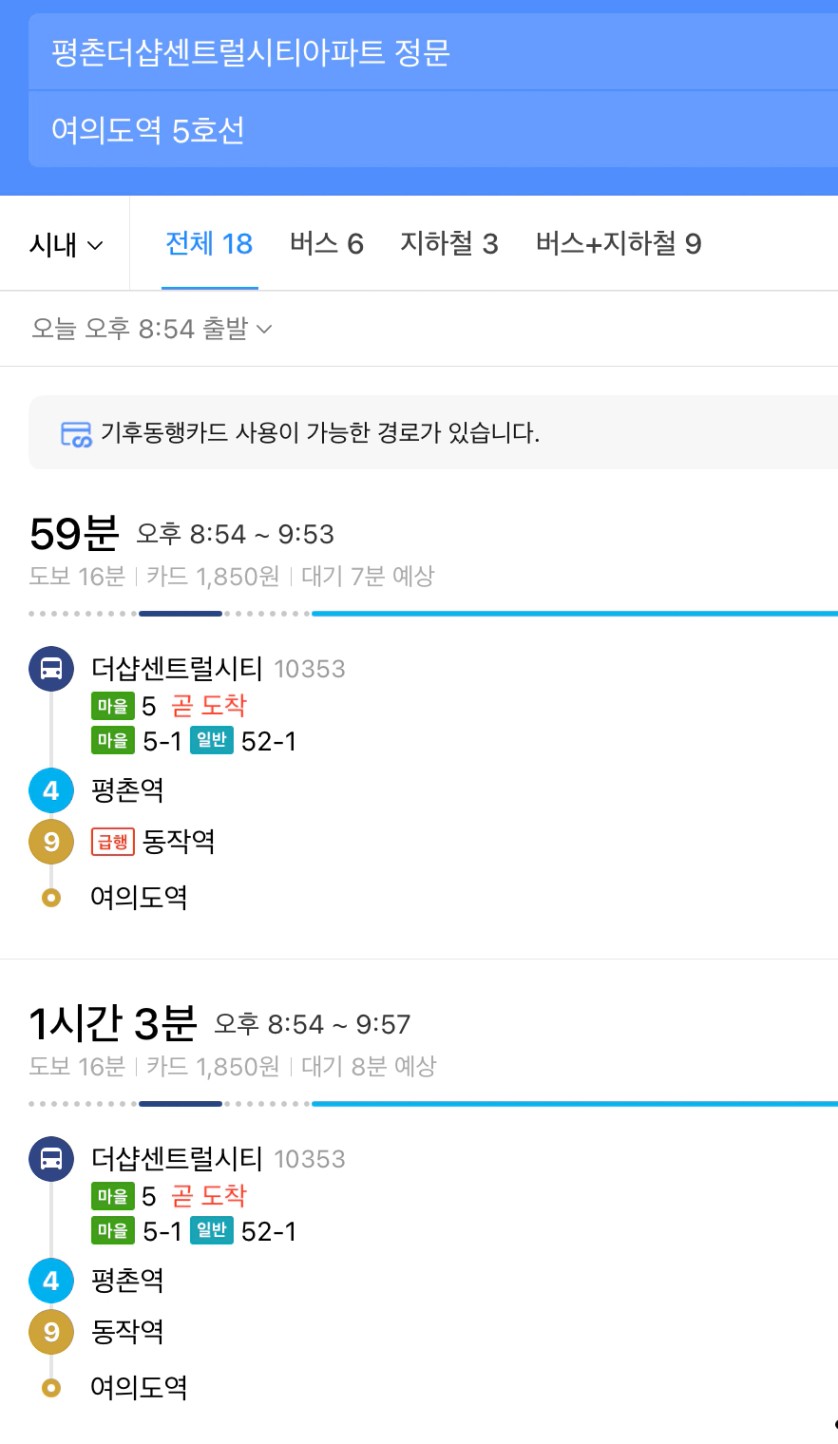Switch to the 지하철 3 tab
Viewport: 838px width, 1444px height.
[x=449, y=243]
